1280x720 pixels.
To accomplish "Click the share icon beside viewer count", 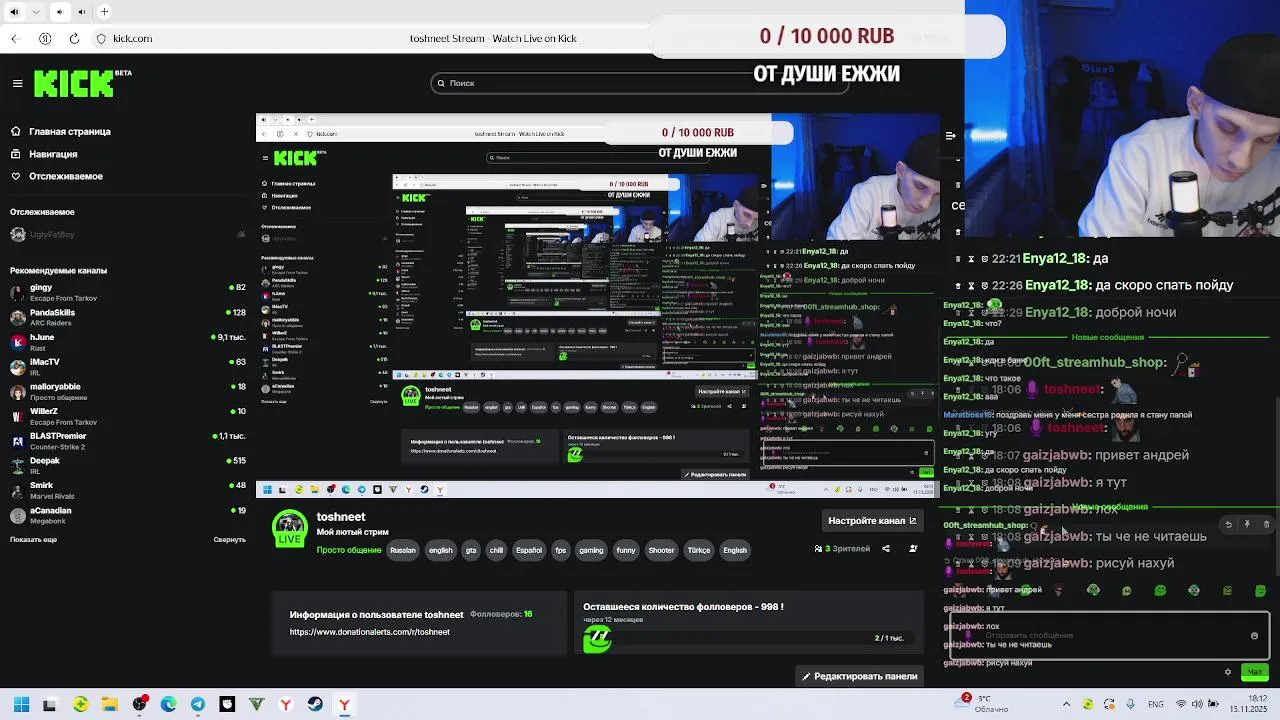I will 885,548.
